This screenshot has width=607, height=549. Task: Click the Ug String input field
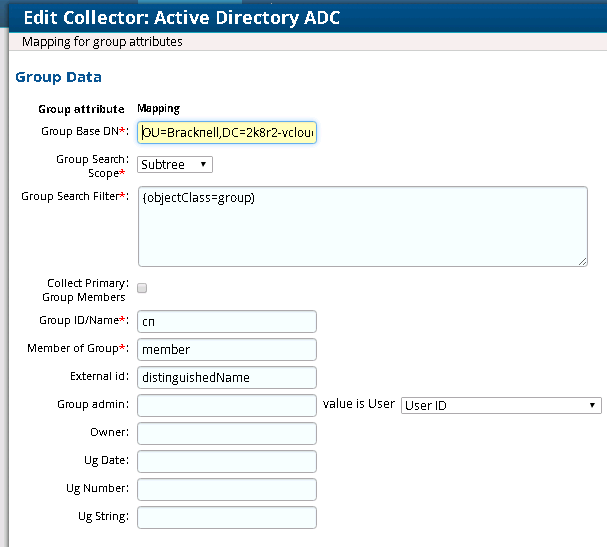pyautogui.click(x=227, y=517)
